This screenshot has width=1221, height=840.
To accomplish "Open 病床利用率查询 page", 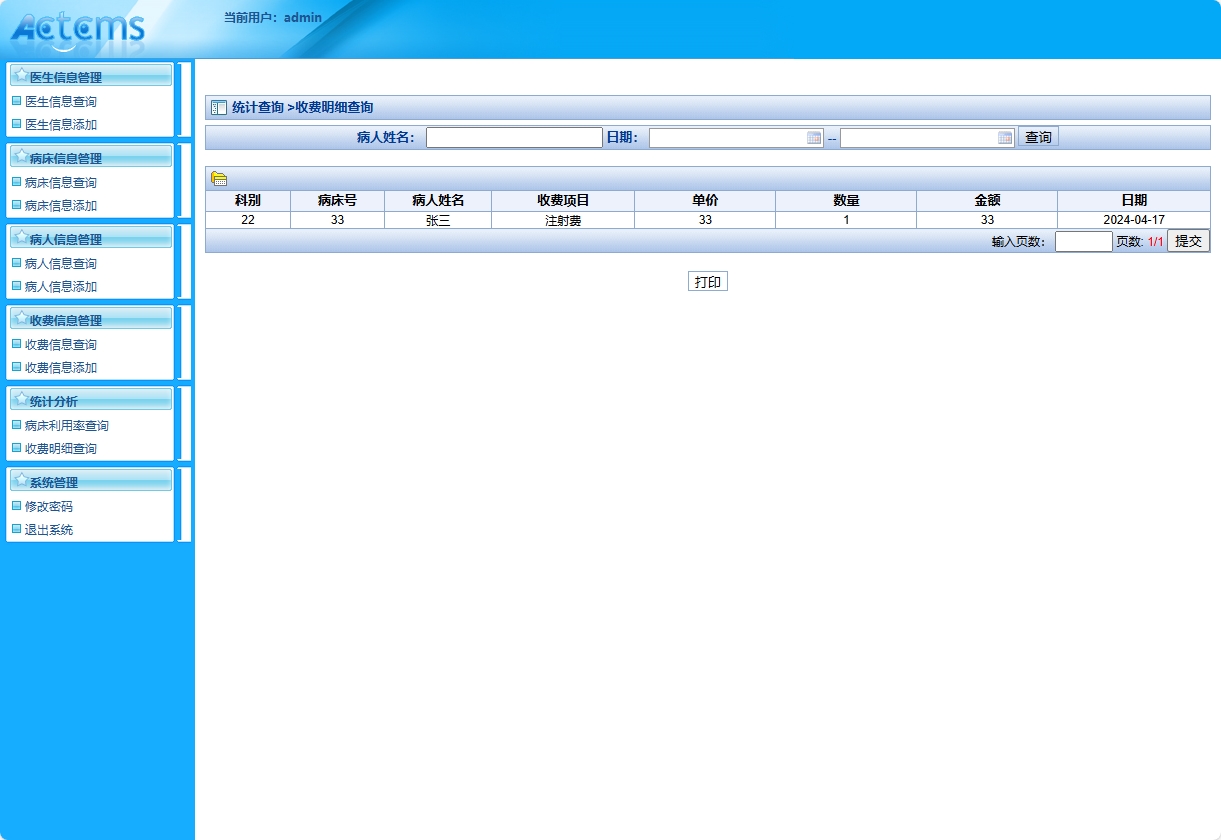I will coord(67,426).
